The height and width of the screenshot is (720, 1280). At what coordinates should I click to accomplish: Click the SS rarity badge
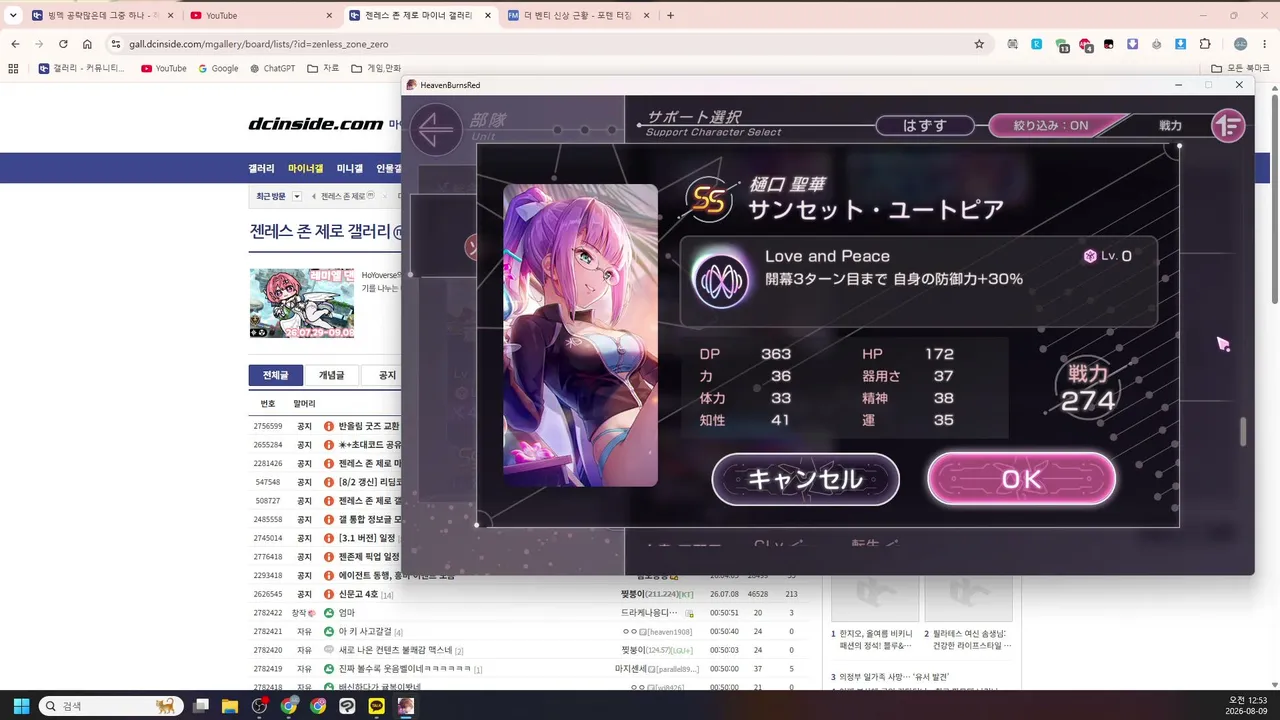(x=709, y=200)
